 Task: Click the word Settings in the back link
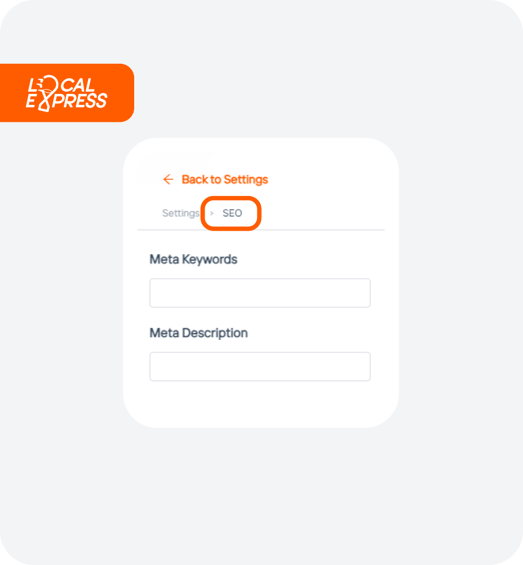[246, 180]
